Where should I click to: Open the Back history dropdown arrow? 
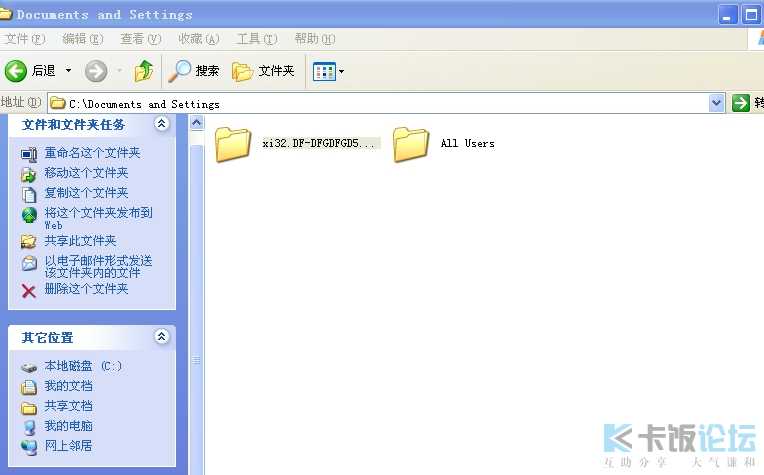pyautogui.click(x=69, y=71)
